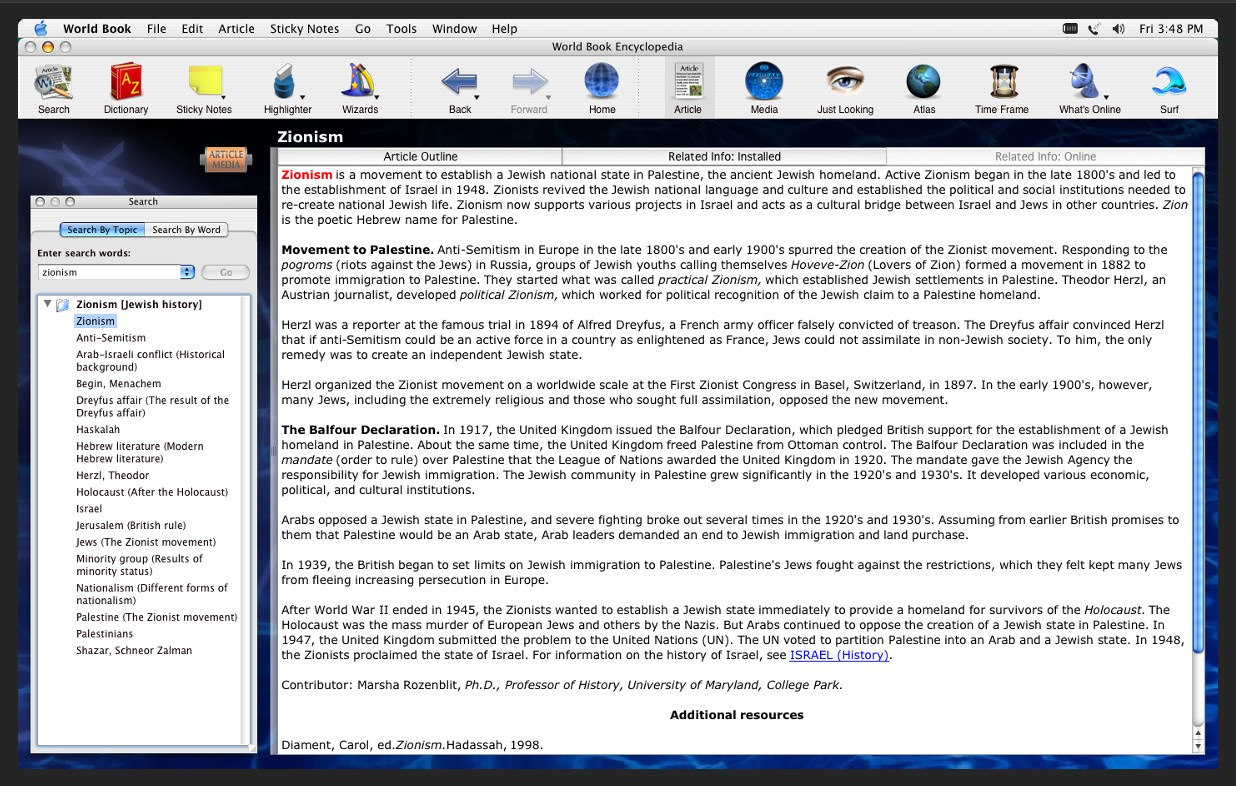Open the What's Online dropdown arrow

click(x=1106, y=97)
